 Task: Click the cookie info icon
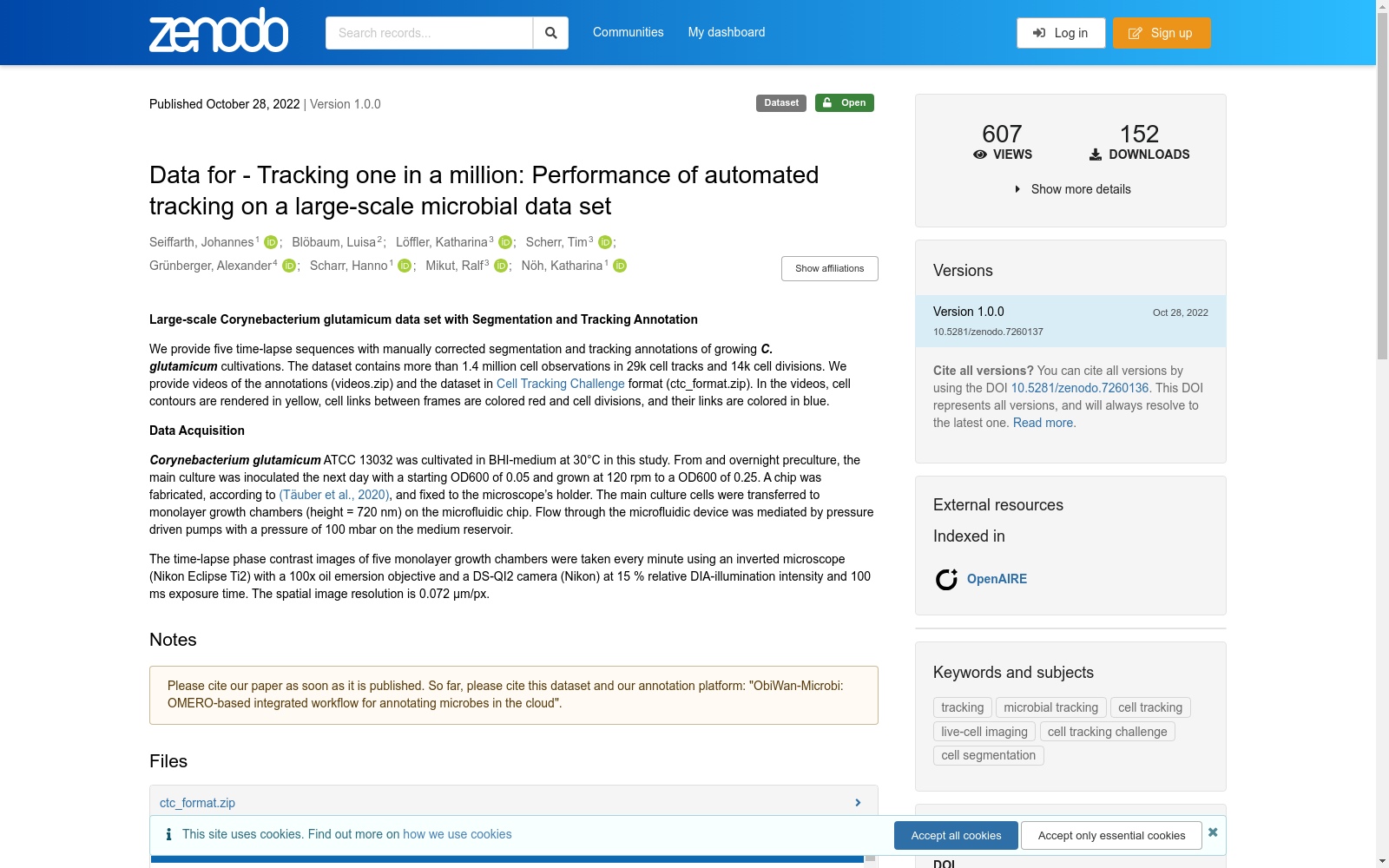[168, 834]
